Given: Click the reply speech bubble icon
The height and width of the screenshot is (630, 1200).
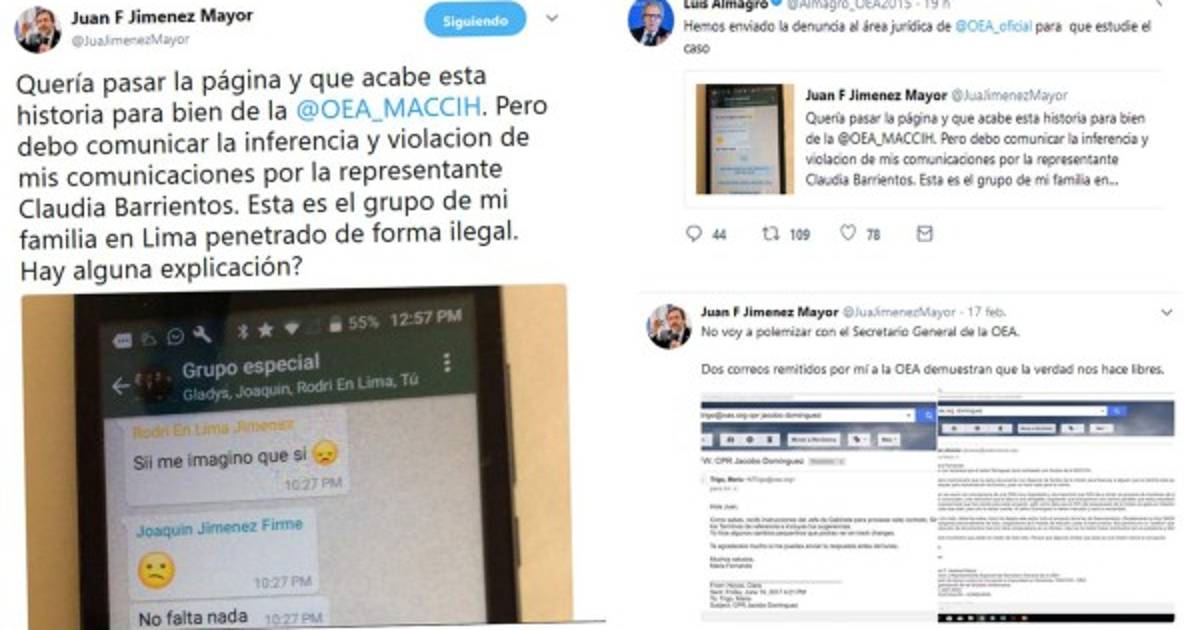Looking at the screenshot, I should [x=694, y=233].
